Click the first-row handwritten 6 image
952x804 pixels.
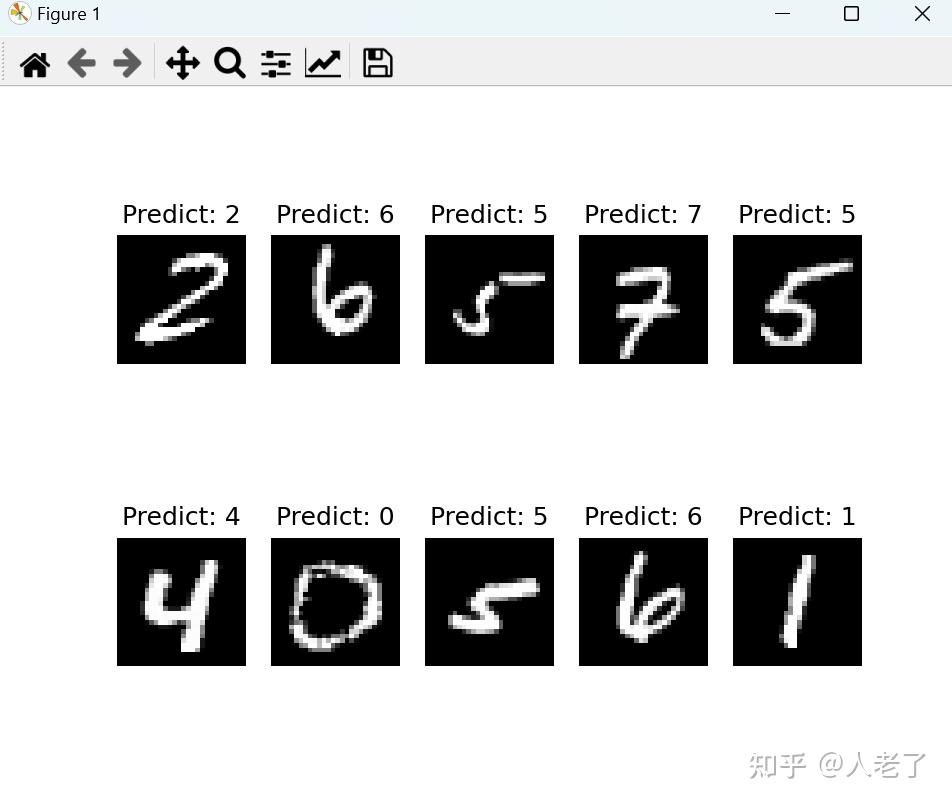pos(335,299)
